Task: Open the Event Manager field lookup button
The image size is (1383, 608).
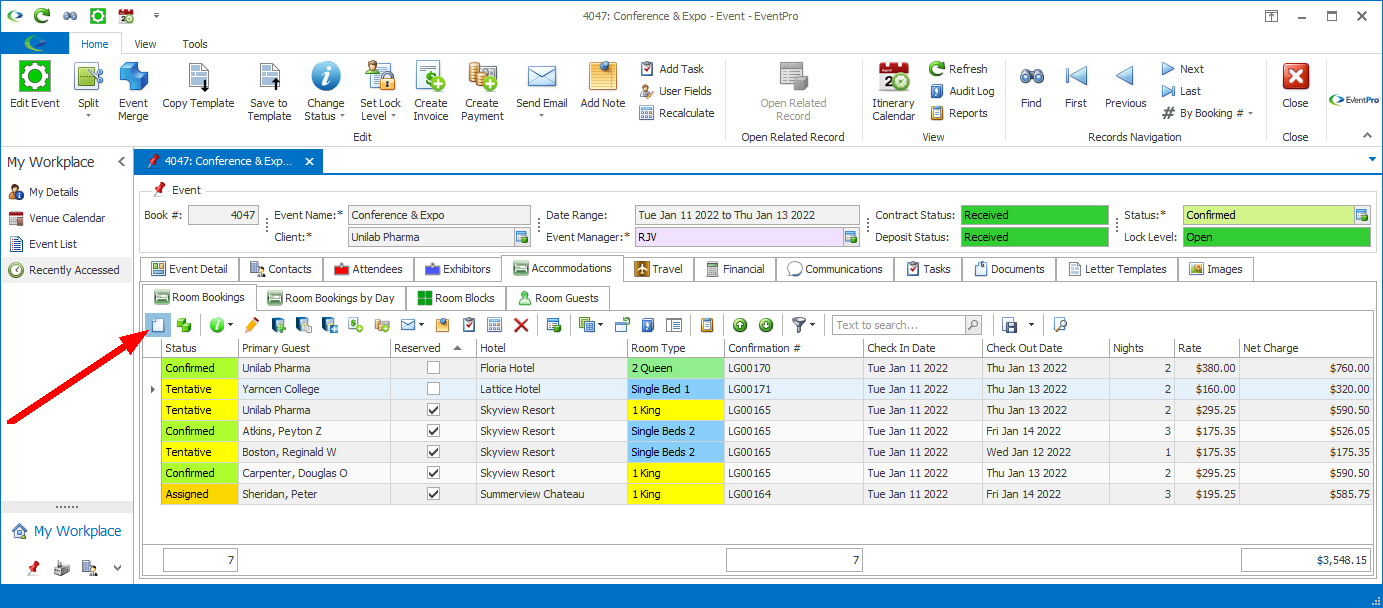Action: (x=851, y=237)
